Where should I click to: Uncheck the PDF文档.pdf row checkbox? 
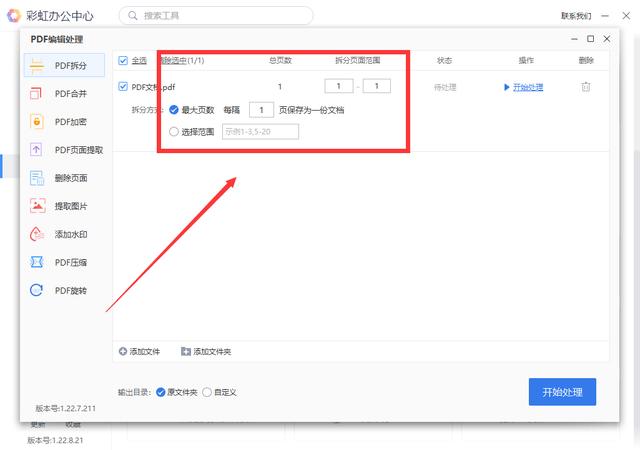click(123, 87)
